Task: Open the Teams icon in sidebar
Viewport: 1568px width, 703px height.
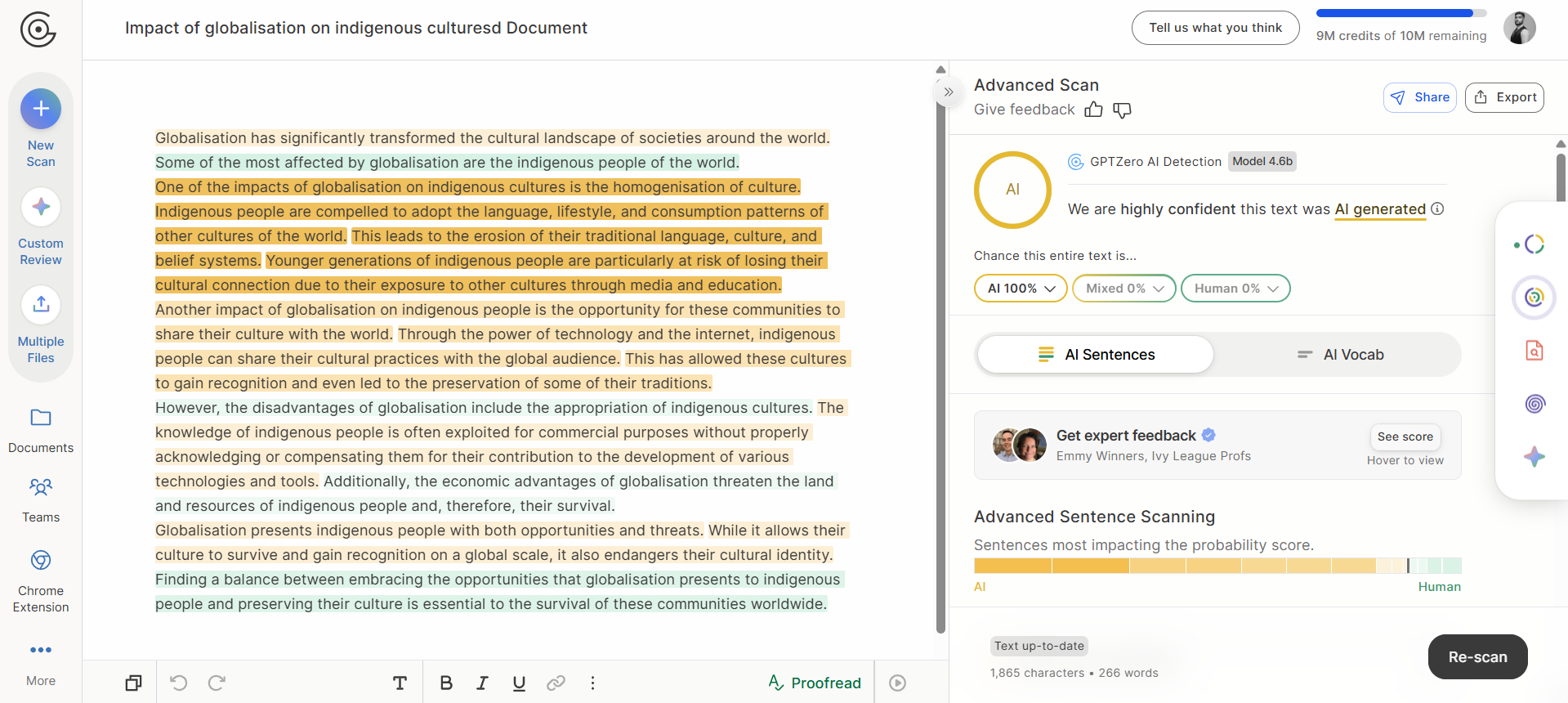Action: click(41, 488)
